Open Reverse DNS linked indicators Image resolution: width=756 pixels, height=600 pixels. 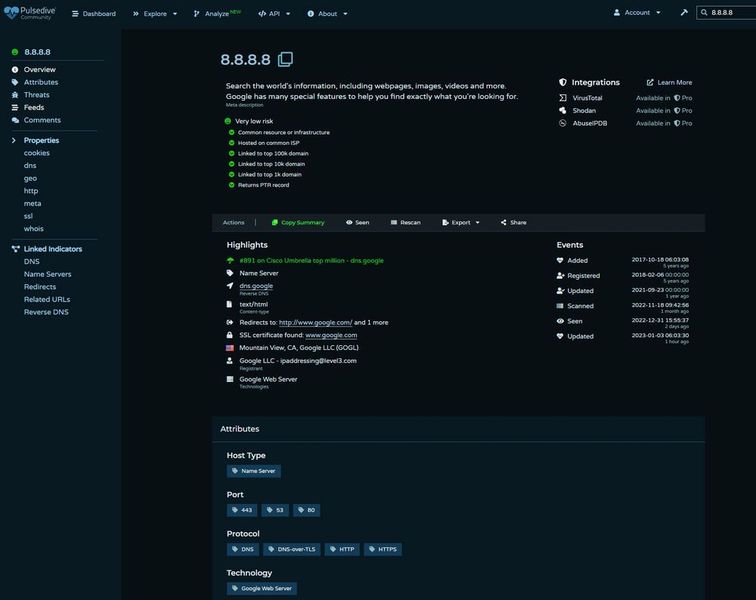46,312
